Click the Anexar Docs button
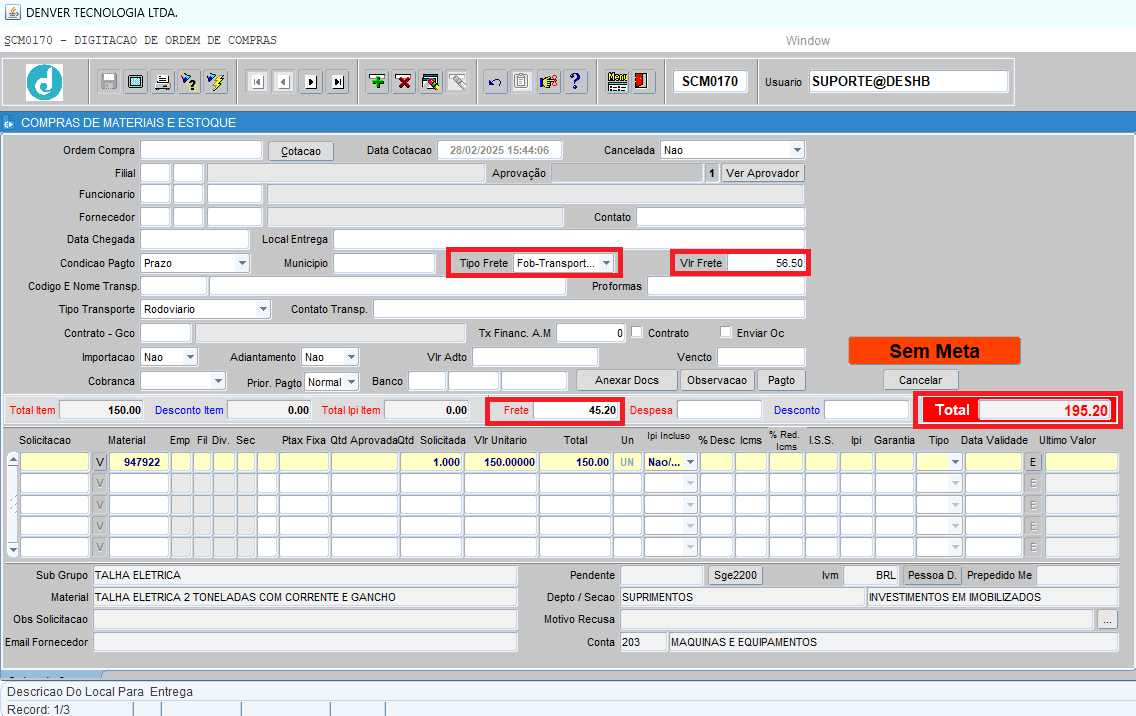This screenshot has height=716, width=1136. [627, 380]
